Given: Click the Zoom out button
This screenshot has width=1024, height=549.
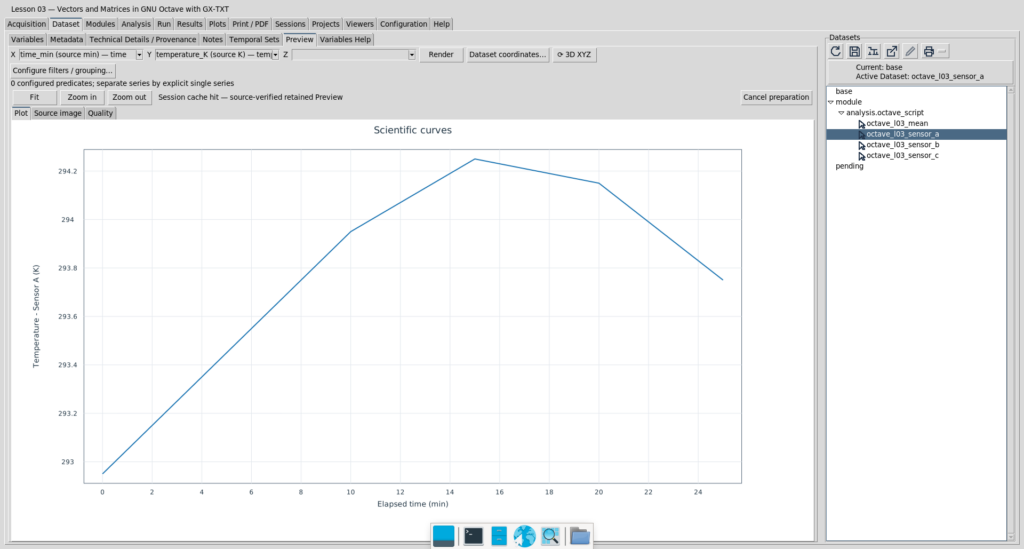Looking at the screenshot, I should coord(129,97).
